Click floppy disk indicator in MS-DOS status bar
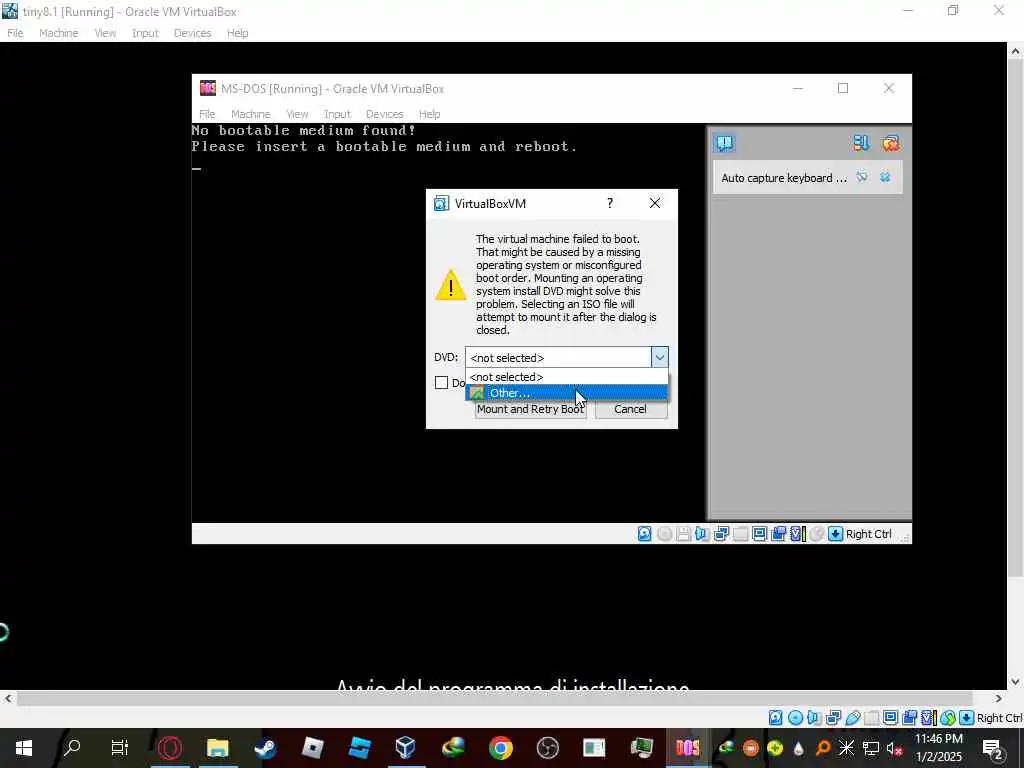The image size is (1024, 768). [x=683, y=534]
